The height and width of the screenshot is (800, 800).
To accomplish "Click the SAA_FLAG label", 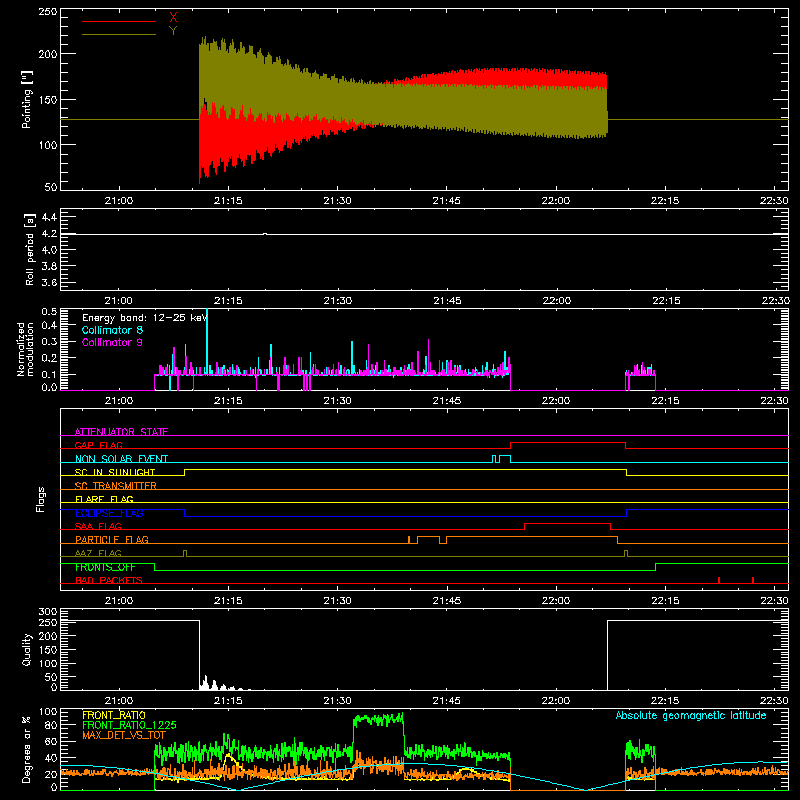I will click(98, 526).
